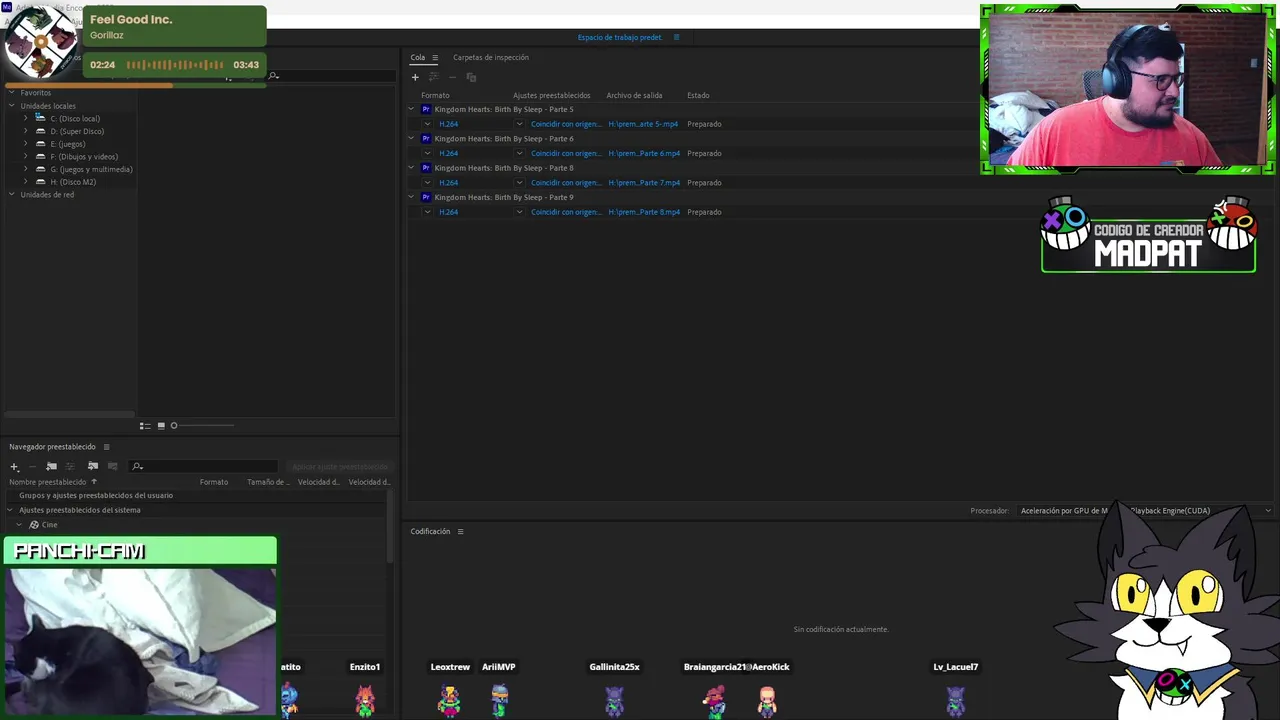Click the Estado column header
1280x720 pixels.
tap(698, 96)
